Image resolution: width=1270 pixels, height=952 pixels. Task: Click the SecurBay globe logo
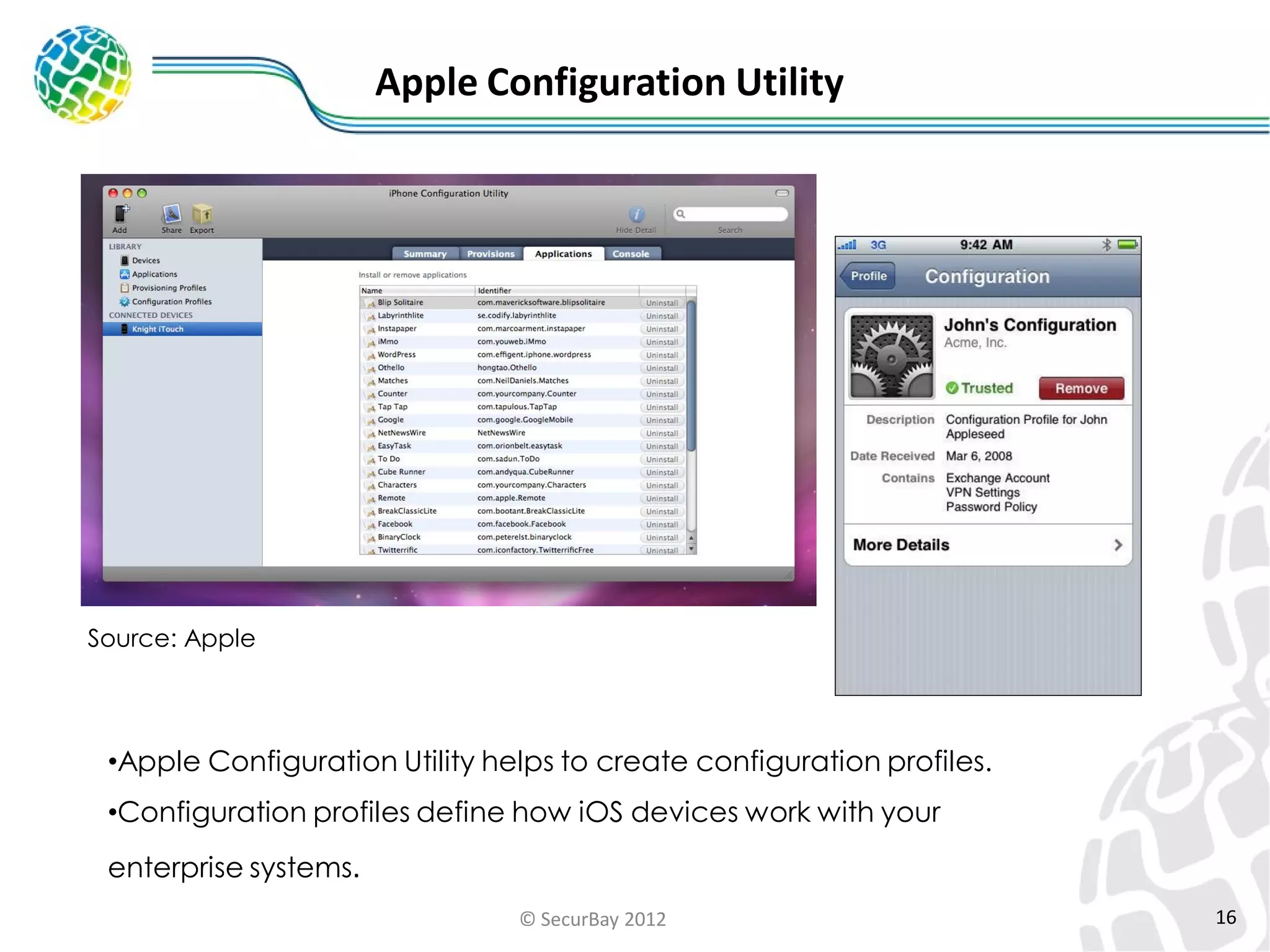tap(82, 73)
